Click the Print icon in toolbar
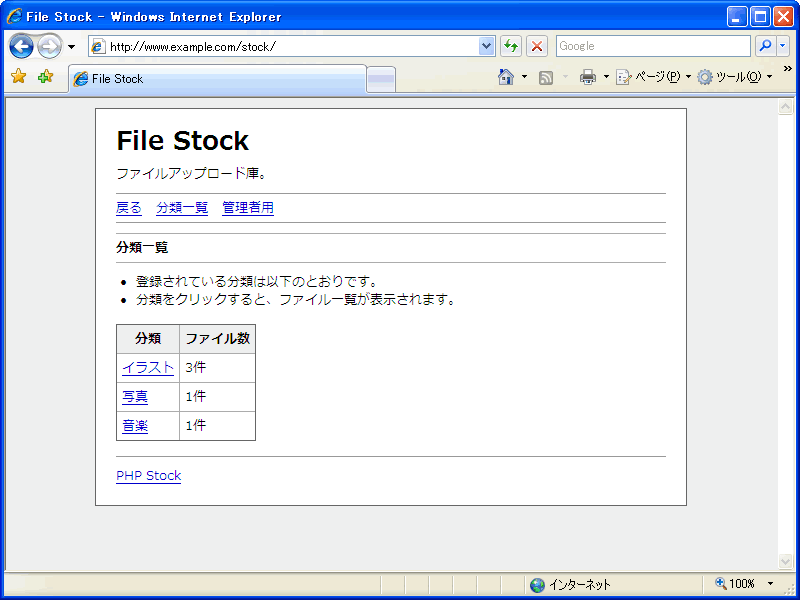800x600 pixels. (x=587, y=77)
